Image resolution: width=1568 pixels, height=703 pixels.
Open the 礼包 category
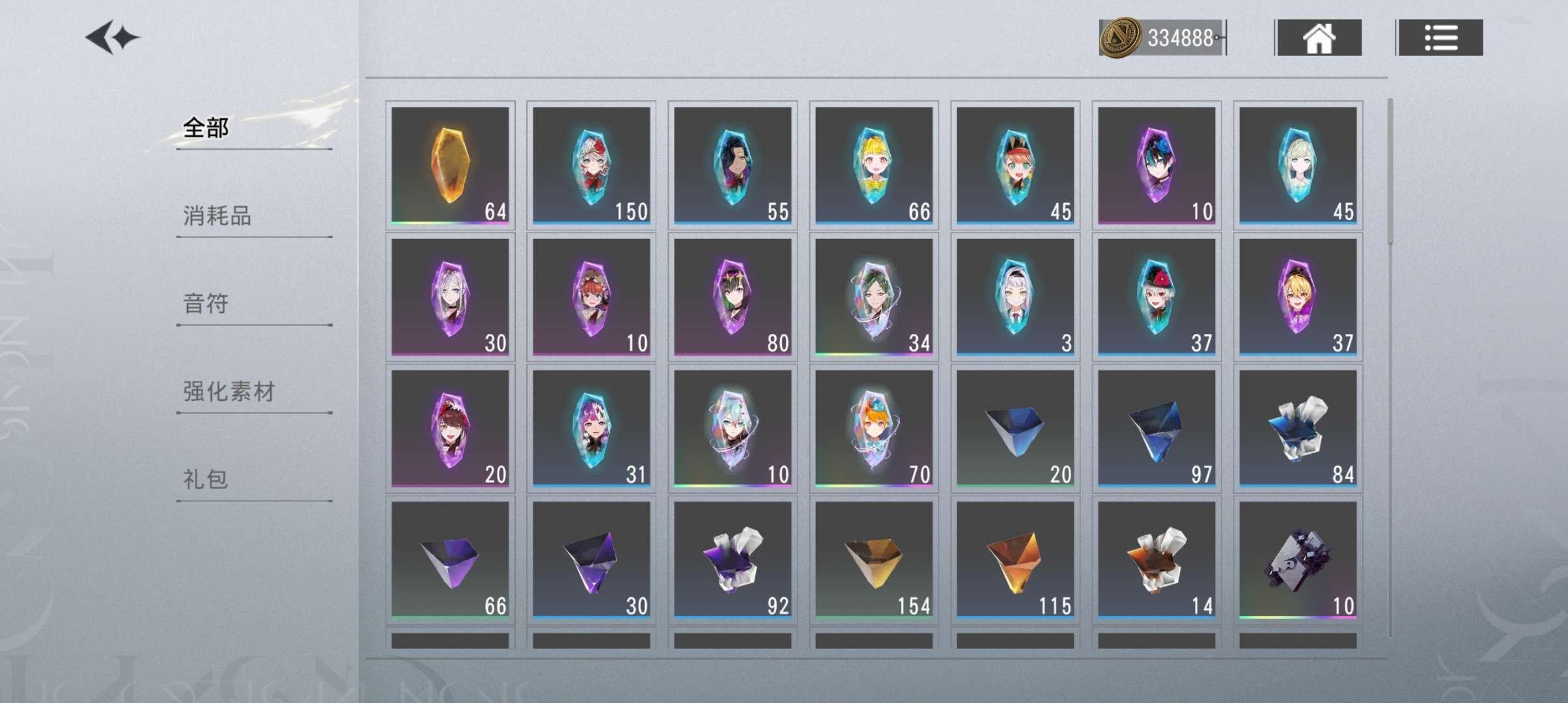click(206, 479)
